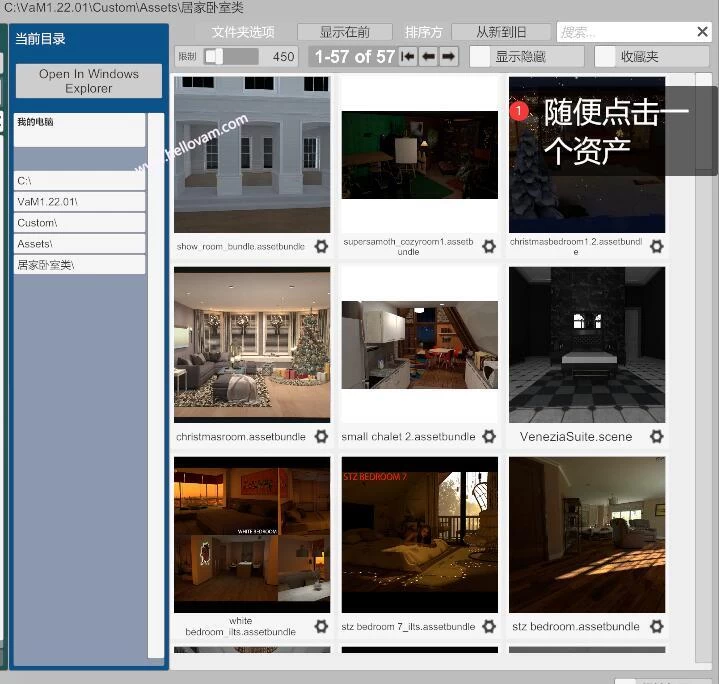Go to next page arrow
This screenshot has height=684, width=719.
coord(449,57)
